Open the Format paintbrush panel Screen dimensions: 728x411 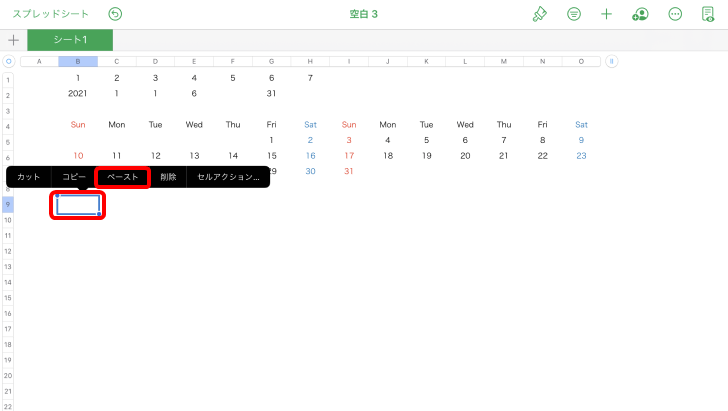pos(540,14)
